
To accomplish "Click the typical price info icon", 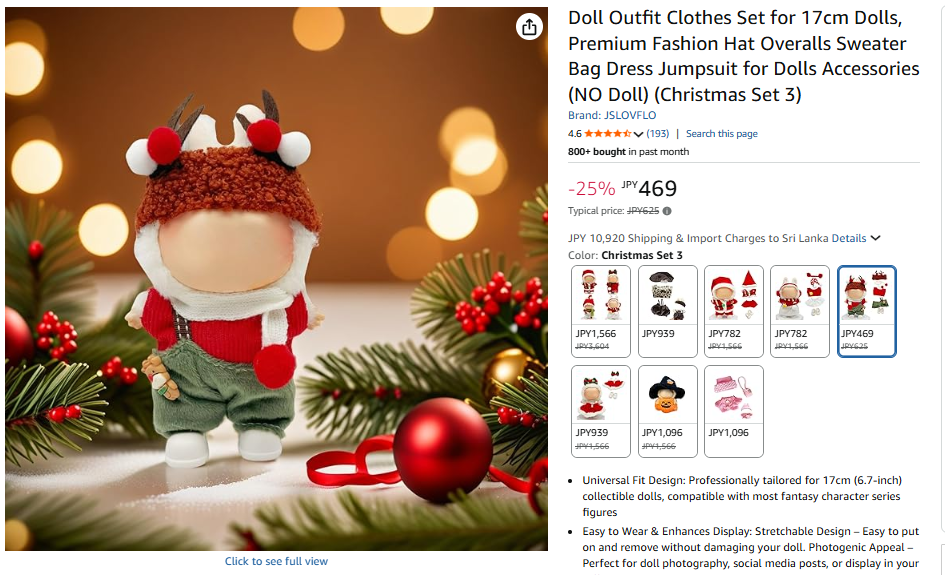I will pos(667,211).
